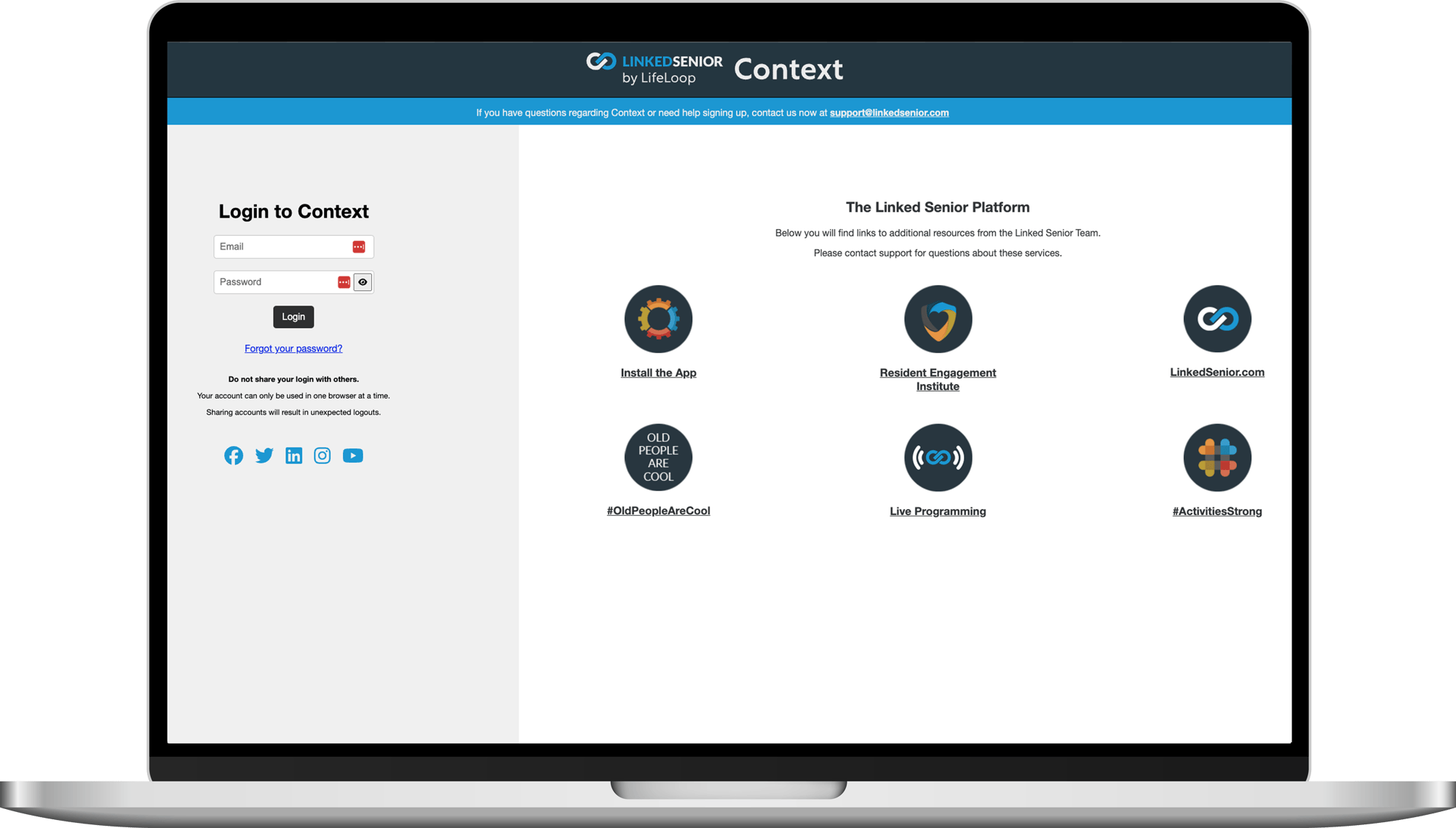The height and width of the screenshot is (828, 1456).
Task: Open Linked Senior YouTube channel
Action: tap(353, 455)
